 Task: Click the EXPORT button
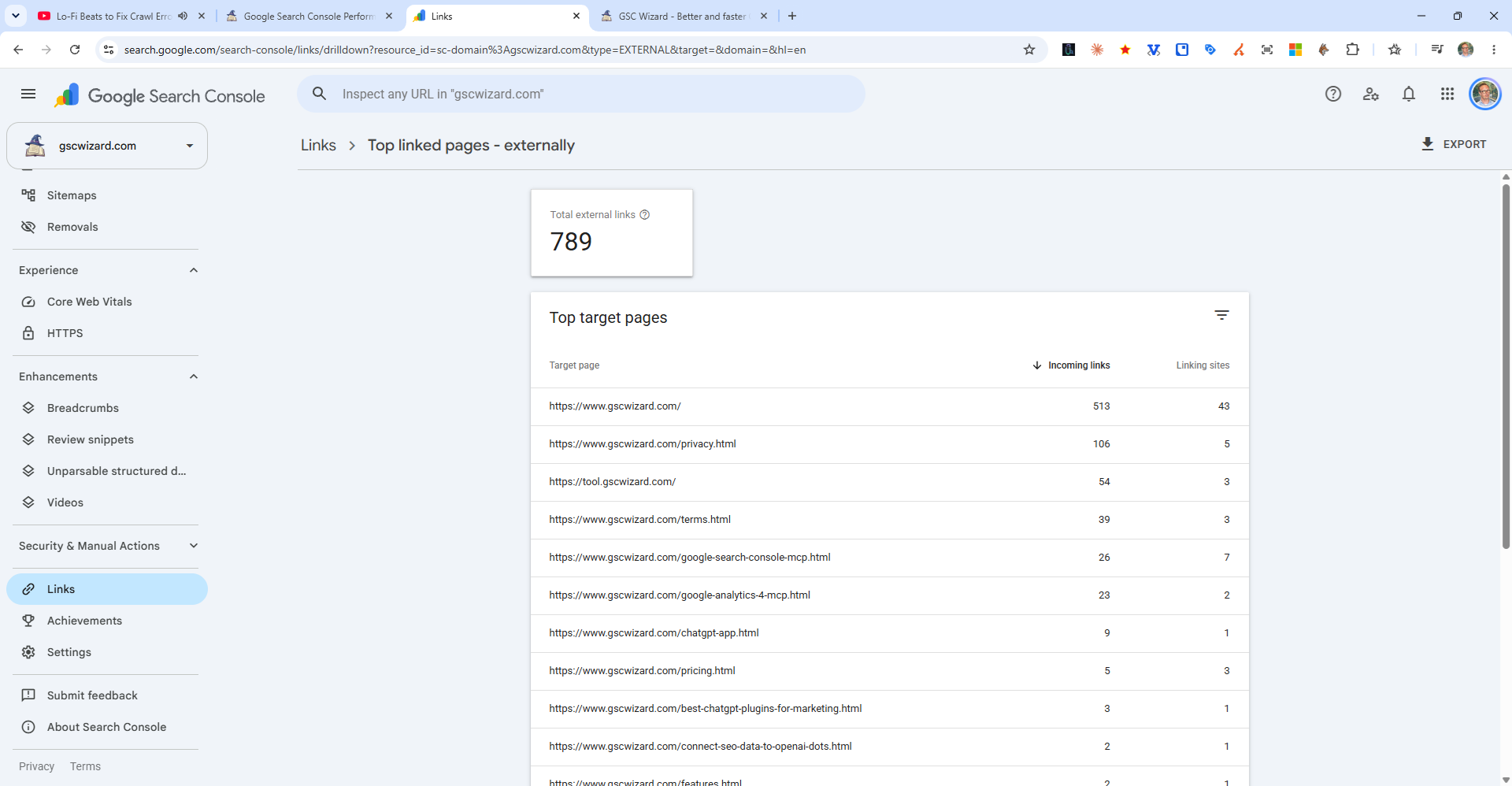1453,144
